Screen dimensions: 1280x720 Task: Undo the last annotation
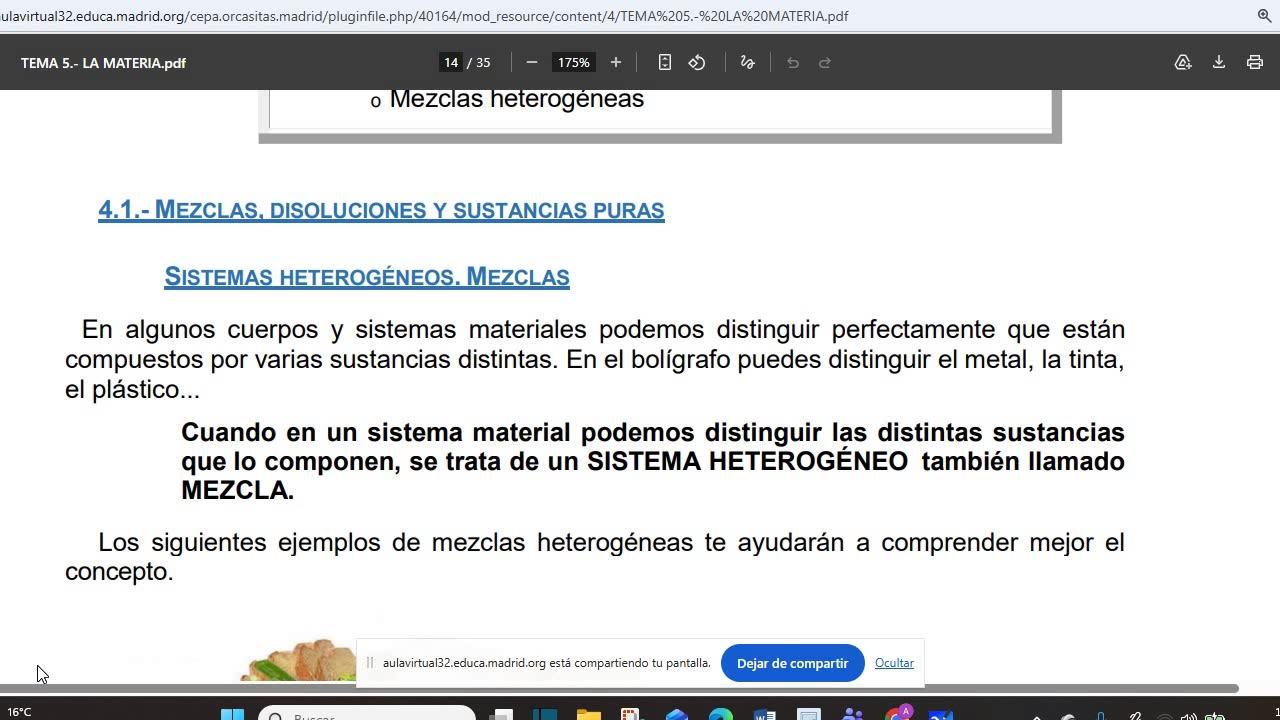(793, 62)
